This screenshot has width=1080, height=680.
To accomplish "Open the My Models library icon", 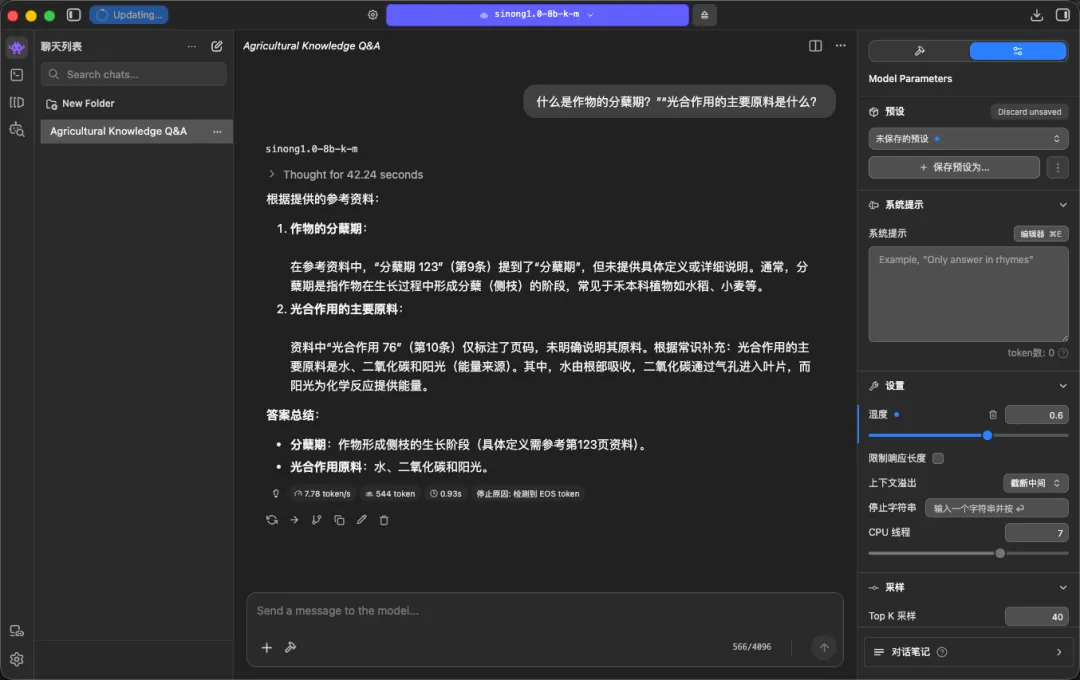I will coord(17,102).
